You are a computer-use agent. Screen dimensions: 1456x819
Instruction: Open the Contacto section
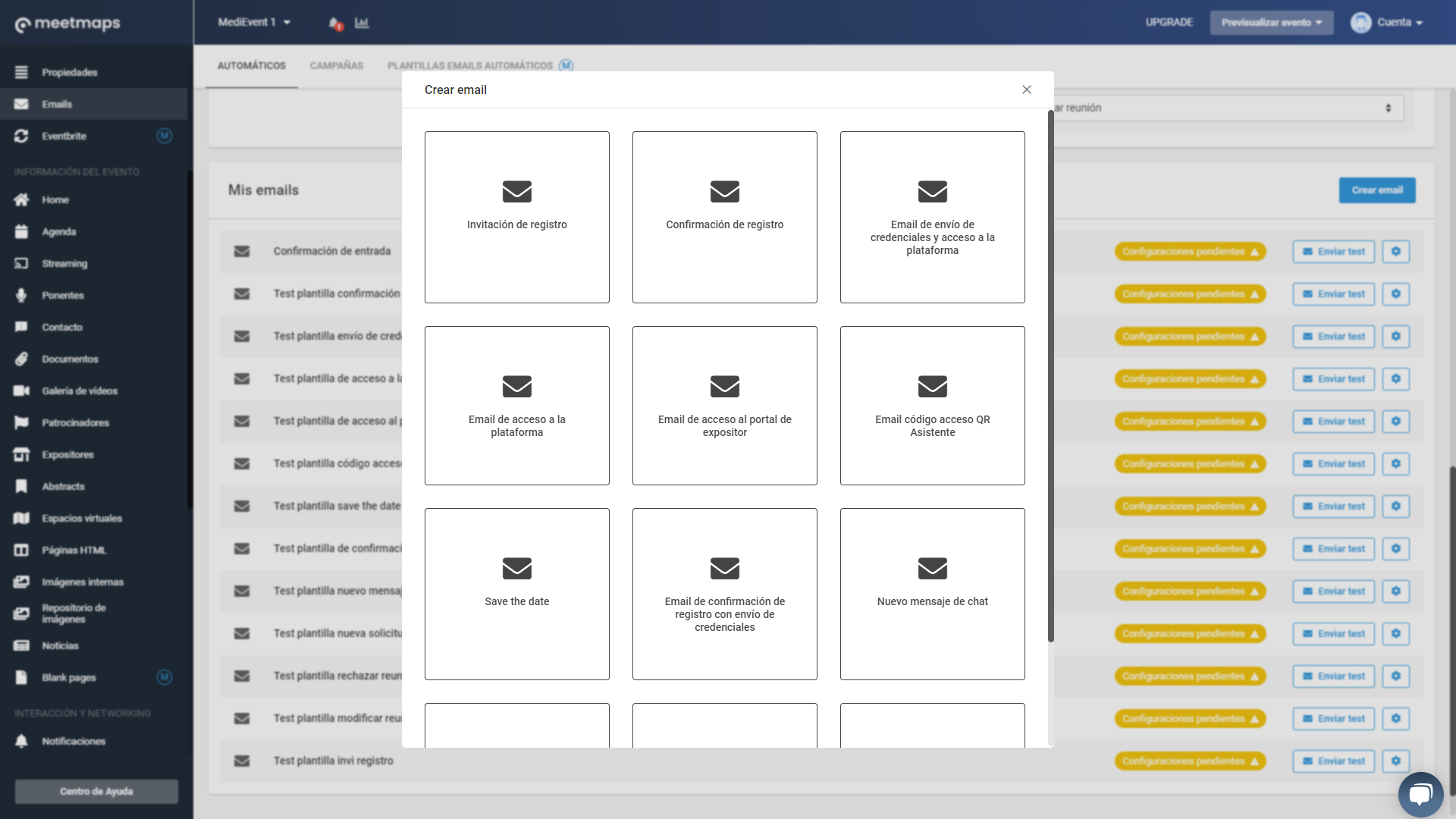click(x=94, y=327)
